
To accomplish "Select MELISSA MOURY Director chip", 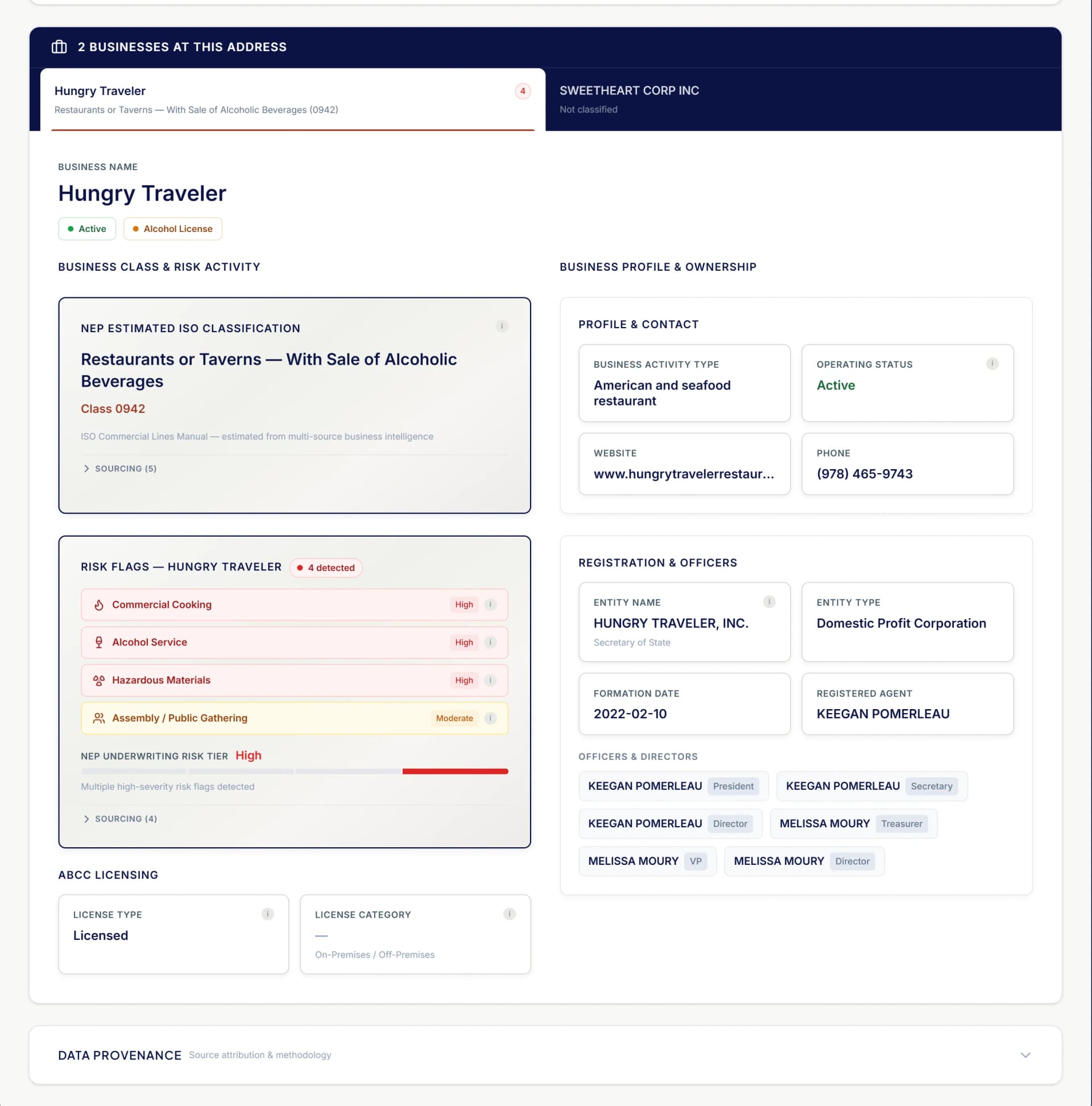I will point(804,861).
